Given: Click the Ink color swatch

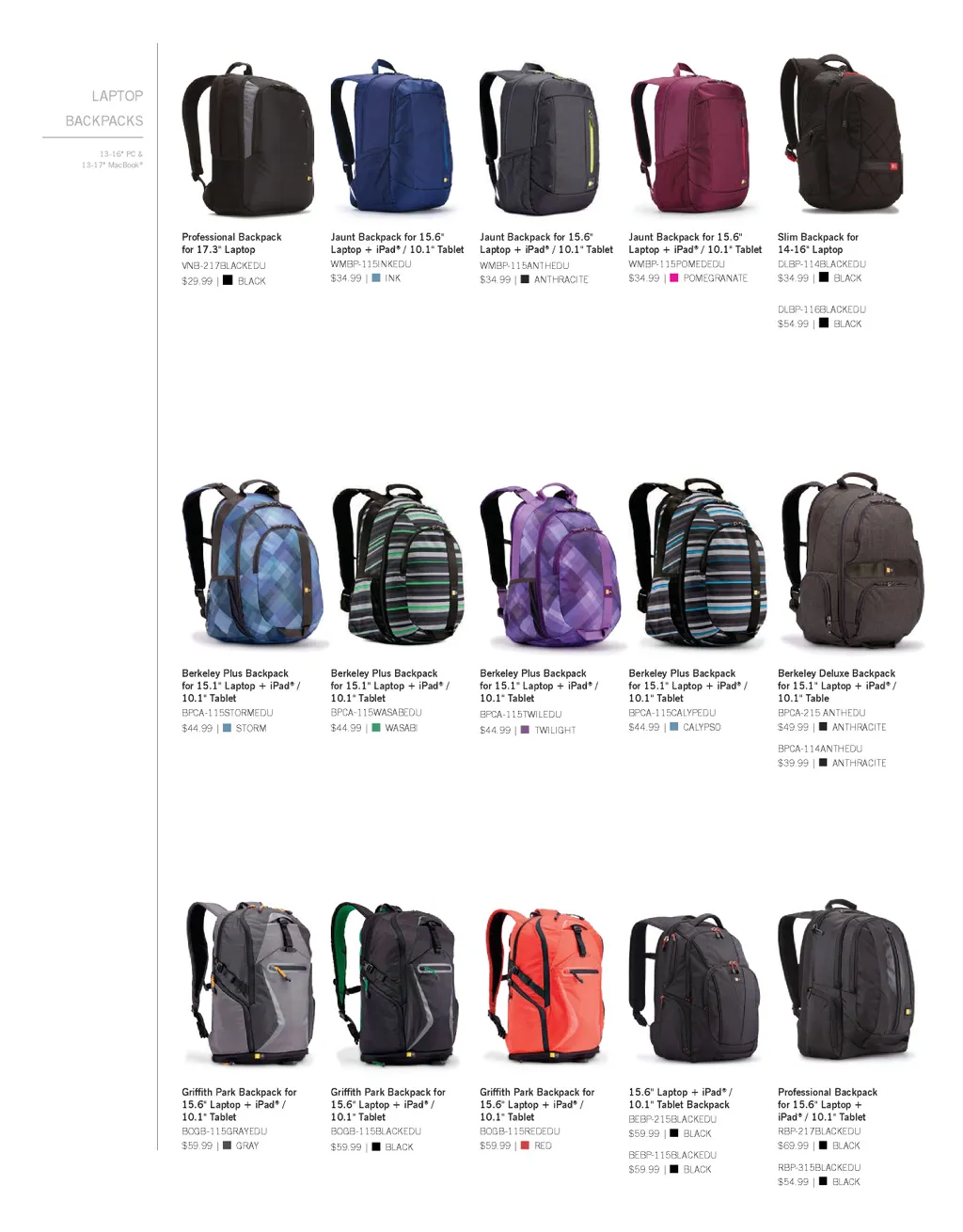Looking at the screenshot, I should 376,278.
